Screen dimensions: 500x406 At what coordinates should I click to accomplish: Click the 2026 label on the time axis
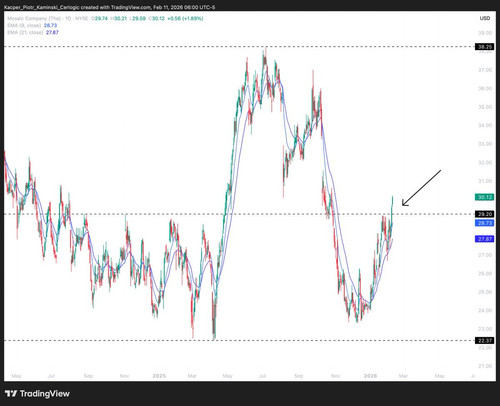370,376
